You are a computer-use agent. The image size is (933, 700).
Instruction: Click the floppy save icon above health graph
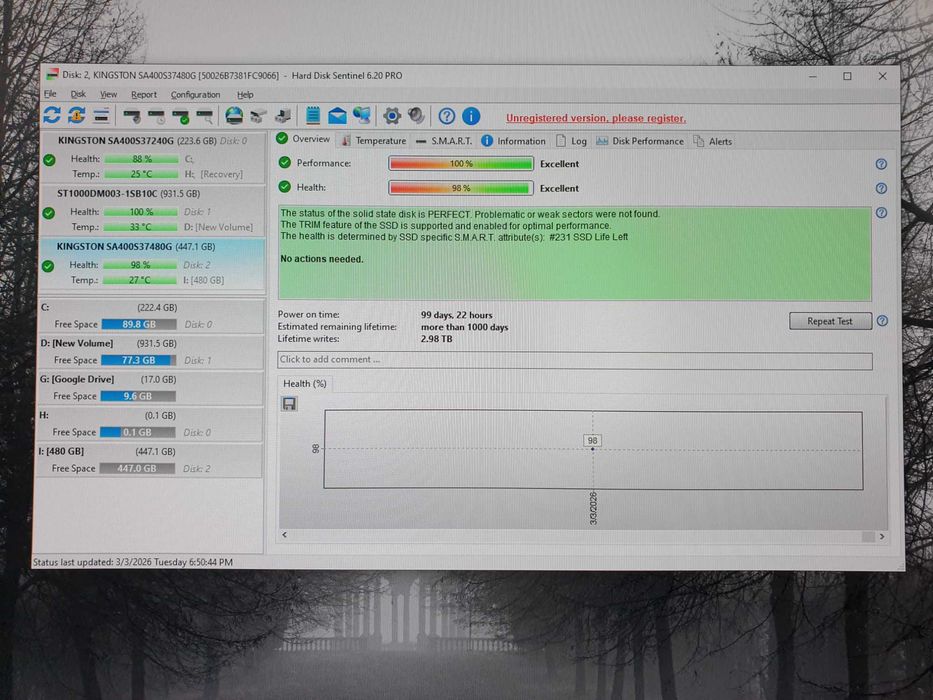tap(289, 404)
